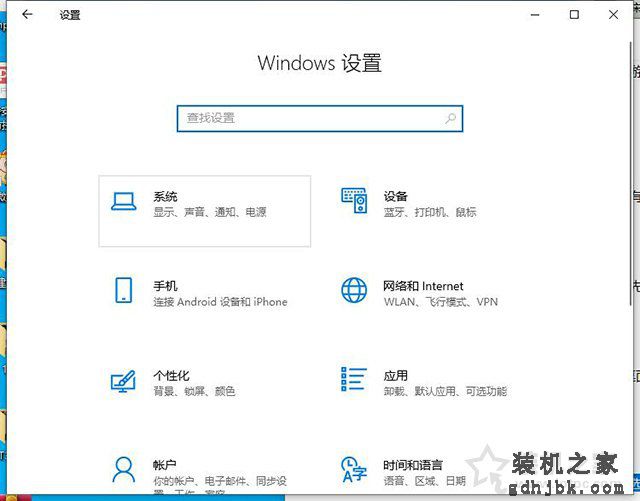Close the 设置 window

click(x=613, y=15)
